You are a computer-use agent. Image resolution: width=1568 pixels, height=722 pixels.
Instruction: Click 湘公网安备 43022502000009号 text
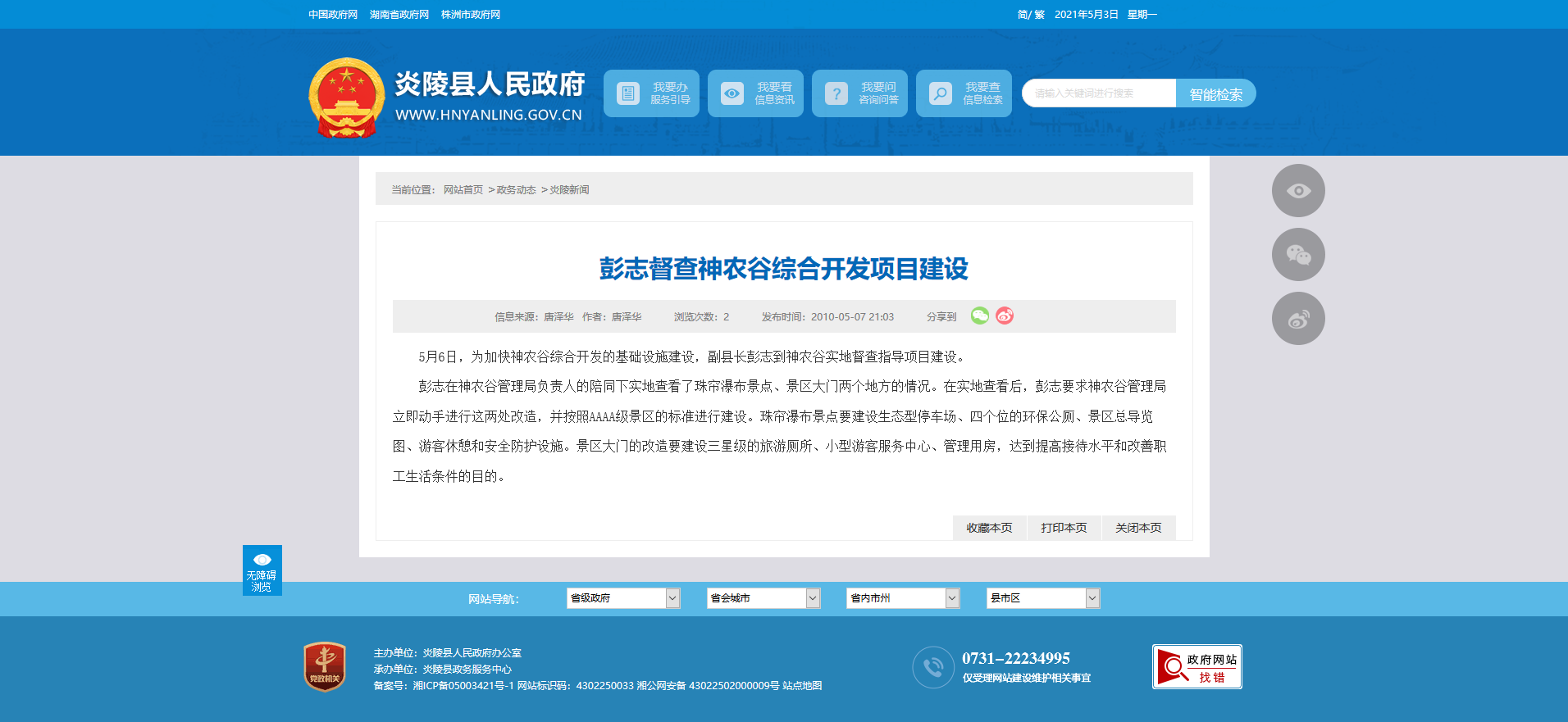[x=708, y=686]
